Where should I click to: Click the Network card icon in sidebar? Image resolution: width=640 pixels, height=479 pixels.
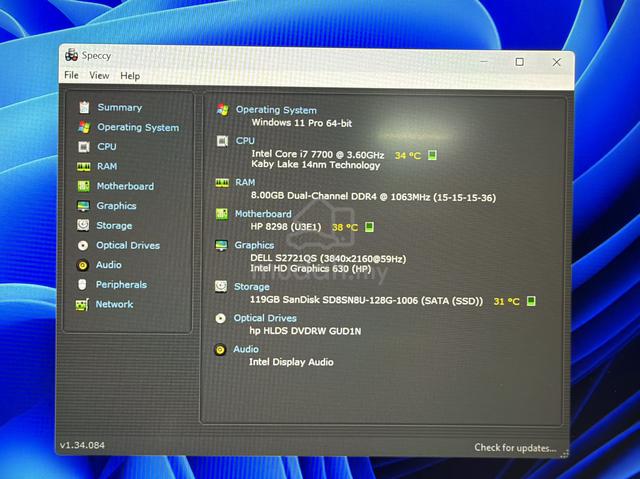click(x=82, y=304)
